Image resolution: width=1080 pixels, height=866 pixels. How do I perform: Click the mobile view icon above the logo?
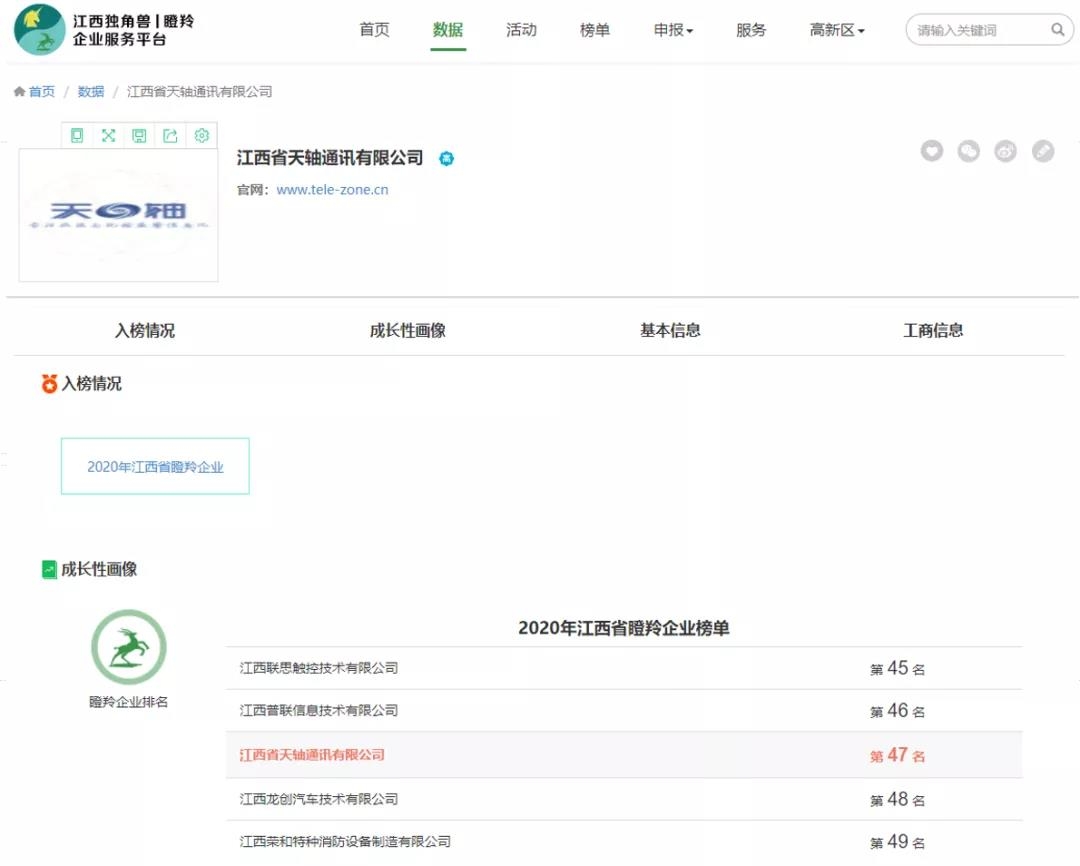77,136
